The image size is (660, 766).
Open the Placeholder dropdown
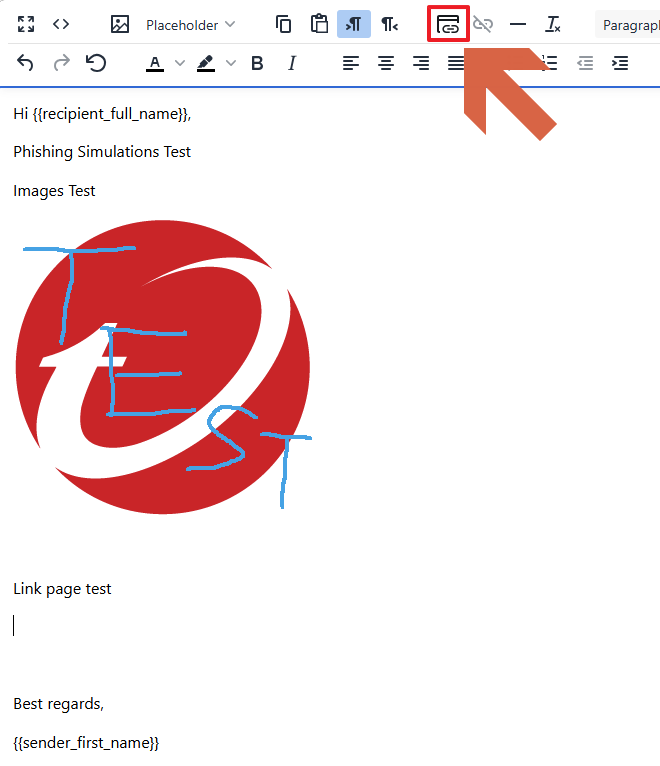[x=190, y=24]
